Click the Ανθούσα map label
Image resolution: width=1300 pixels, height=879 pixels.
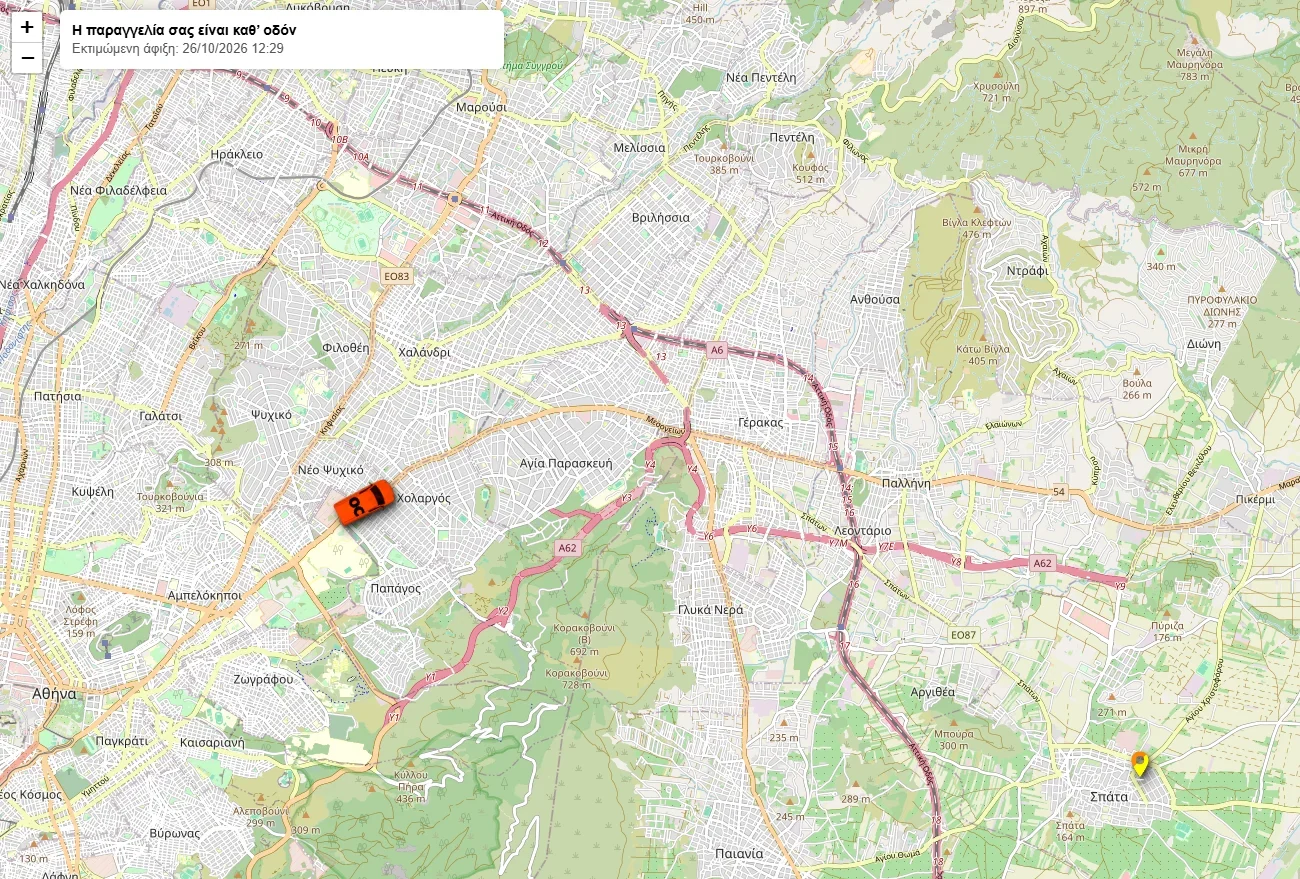[875, 299]
